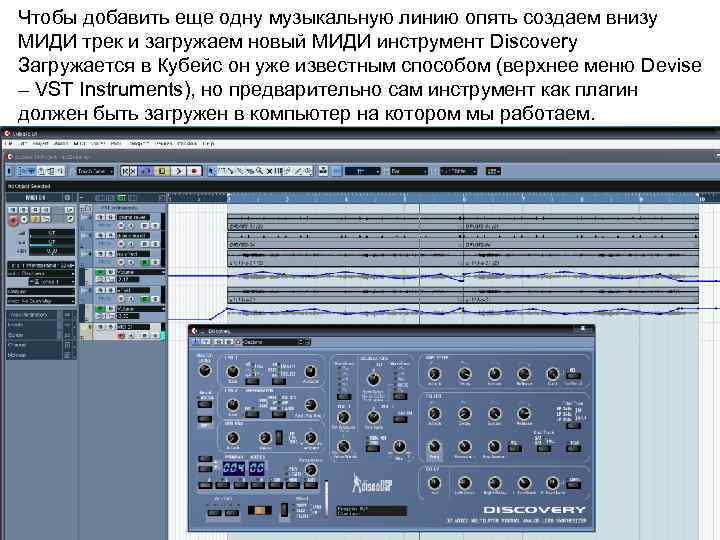Open the File menu in Cubase
This screenshot has width=720, height=540.
[8, 144]
